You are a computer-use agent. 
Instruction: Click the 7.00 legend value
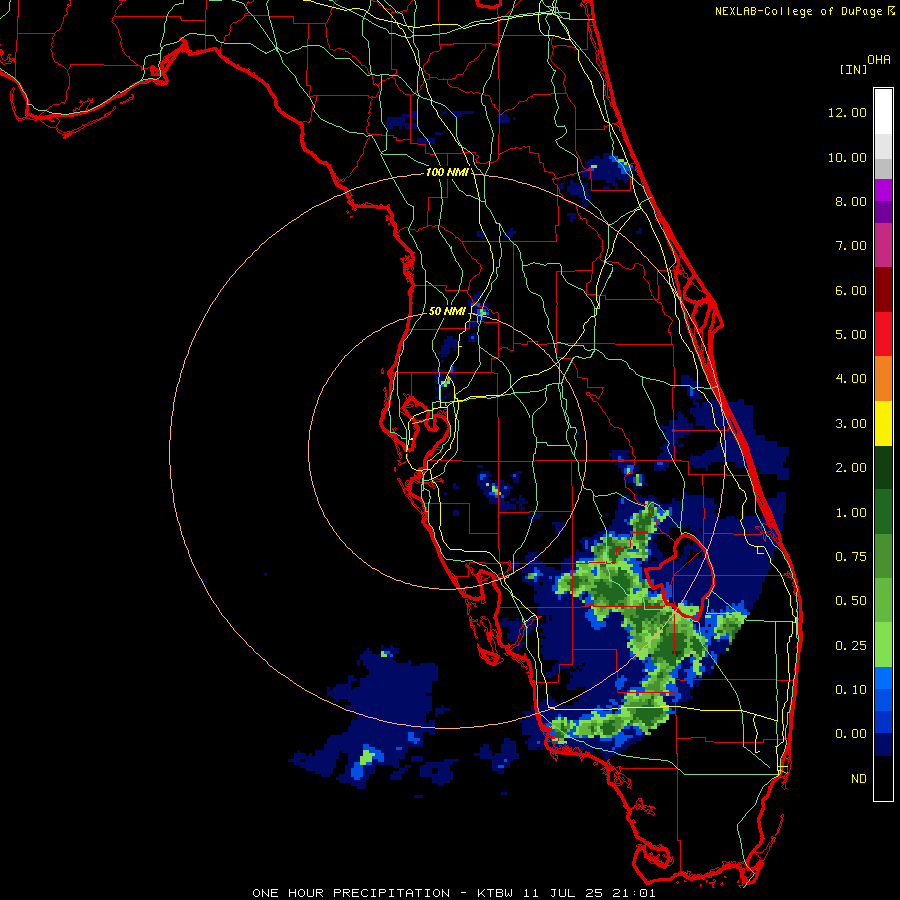851,246
